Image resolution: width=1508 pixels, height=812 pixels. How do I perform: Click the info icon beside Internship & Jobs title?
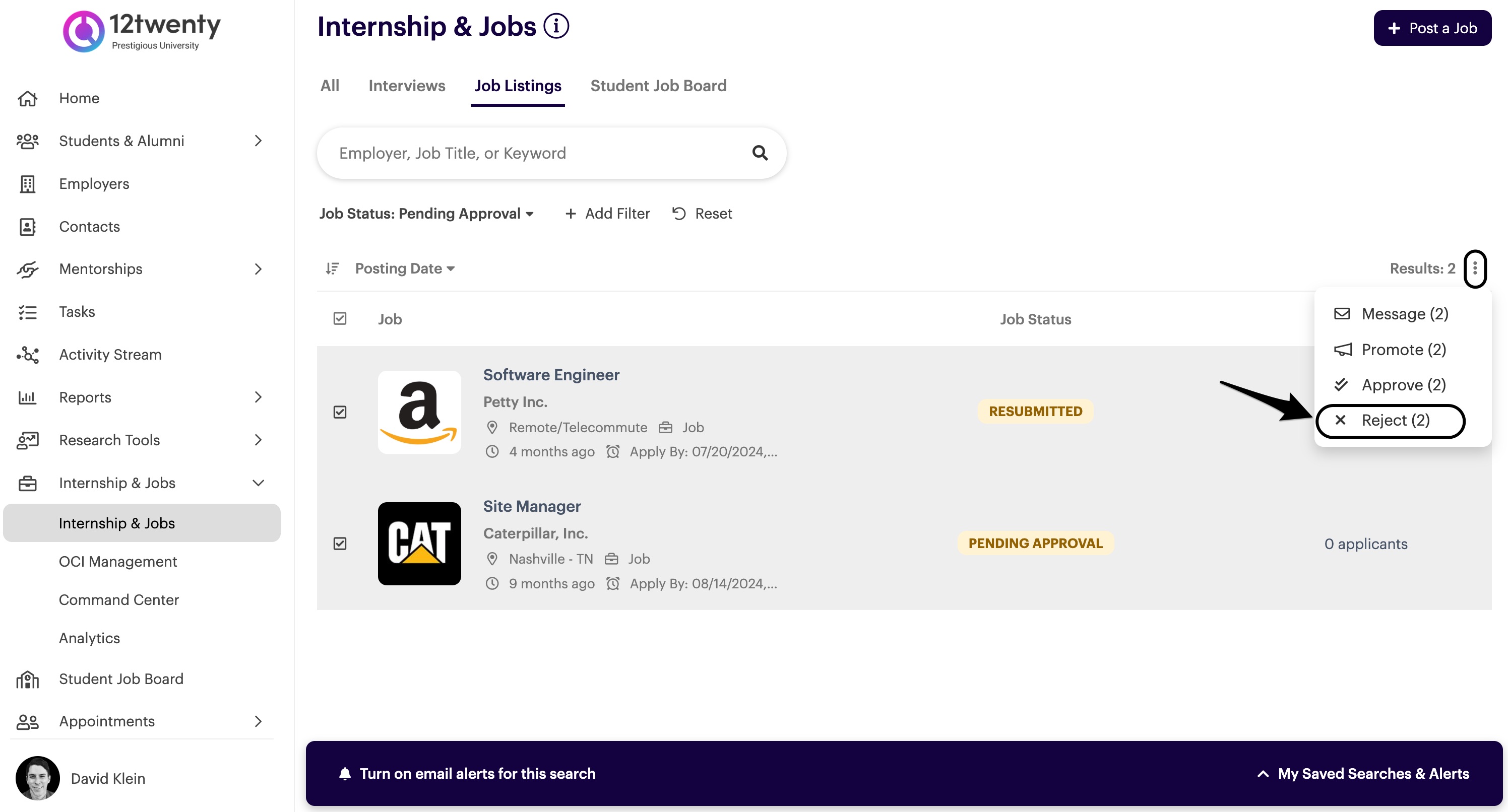(555, 26)
